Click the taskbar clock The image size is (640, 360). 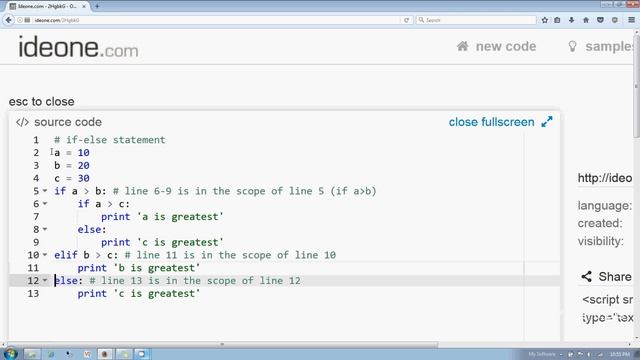tap(620, 354)
